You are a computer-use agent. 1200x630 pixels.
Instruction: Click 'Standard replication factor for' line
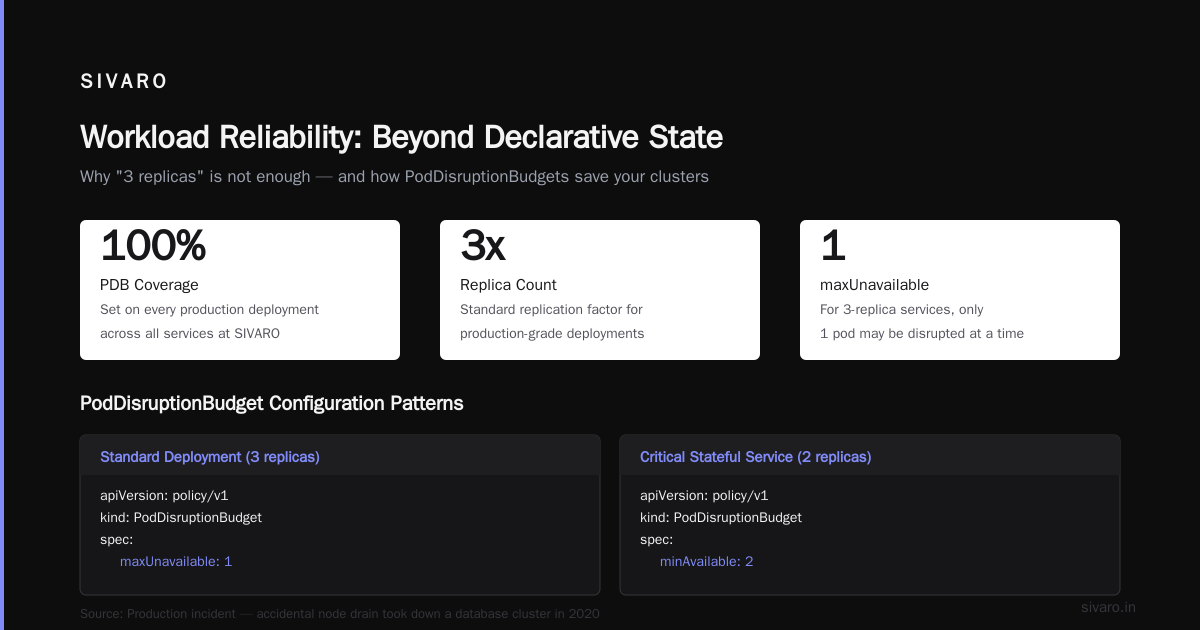(x=551, y=310)
